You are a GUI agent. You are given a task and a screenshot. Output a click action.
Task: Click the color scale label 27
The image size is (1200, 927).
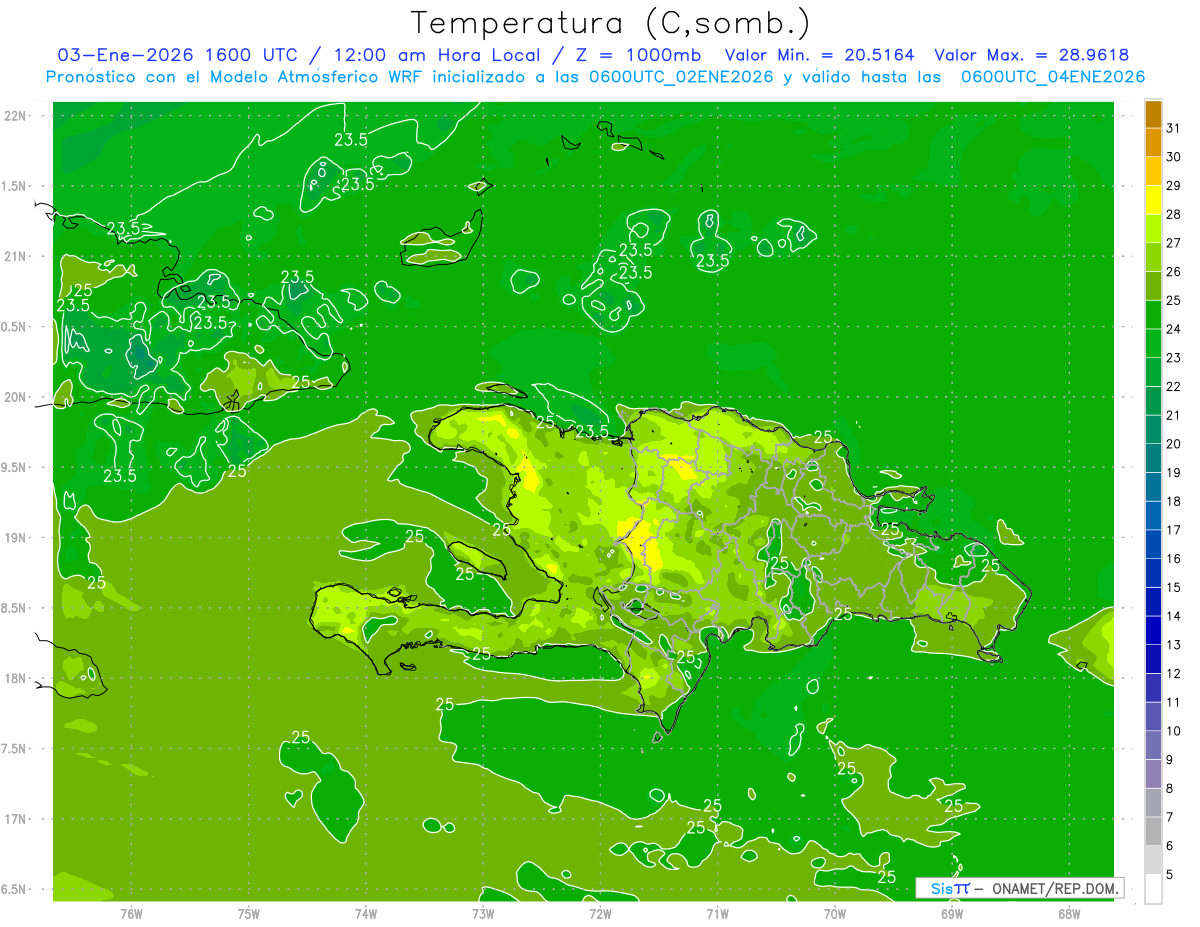[x=1174, y=243]
